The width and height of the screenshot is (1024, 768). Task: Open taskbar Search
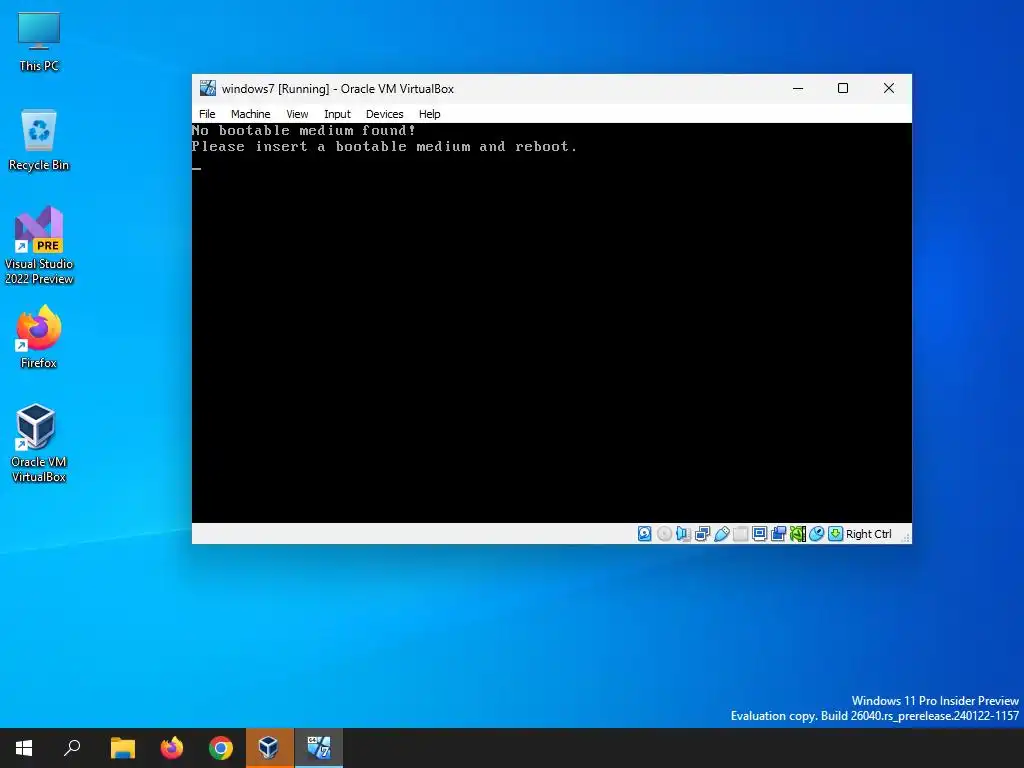tap(72, 748)
